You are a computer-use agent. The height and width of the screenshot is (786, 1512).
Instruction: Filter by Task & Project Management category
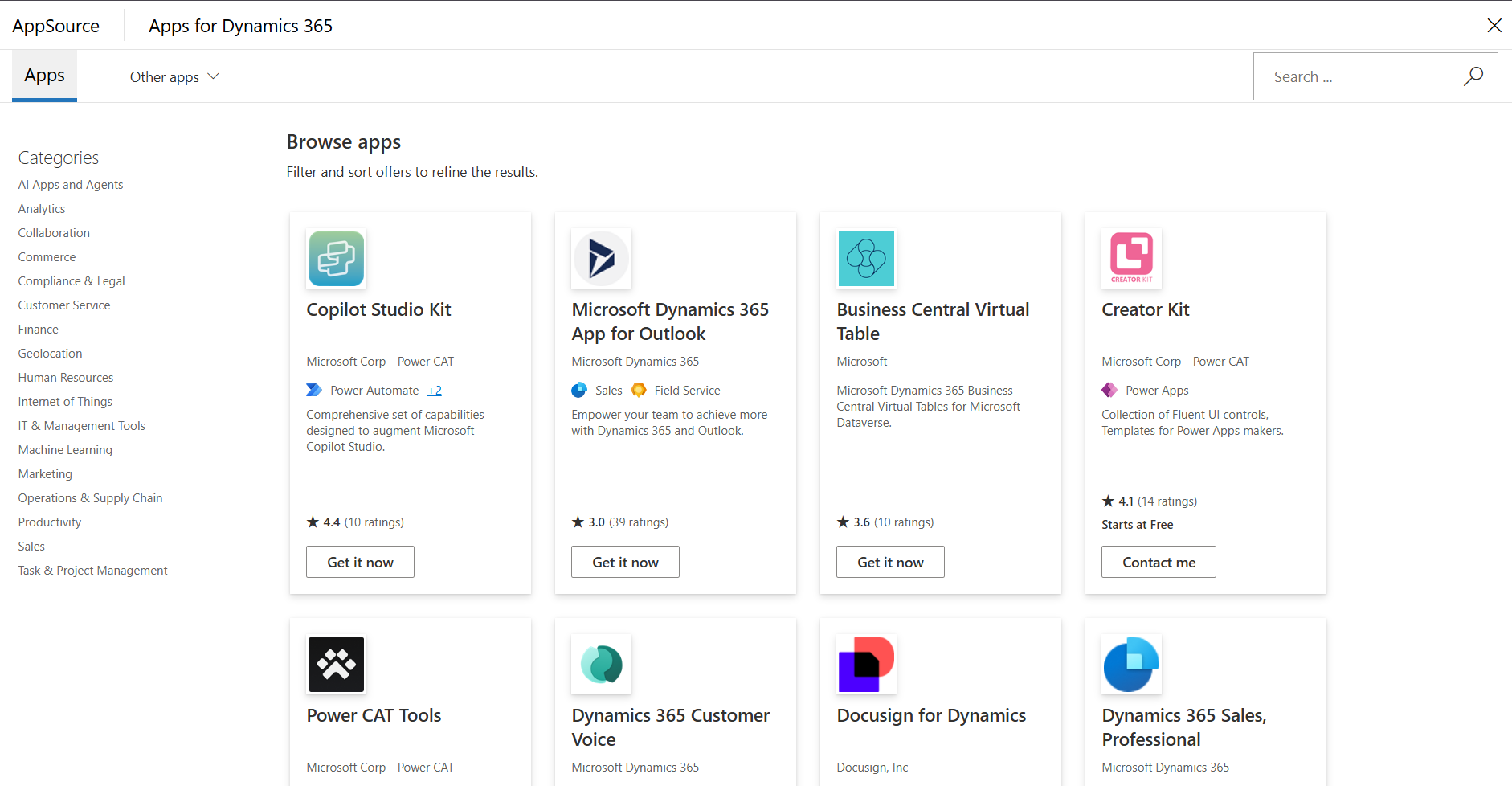(93, 571)
